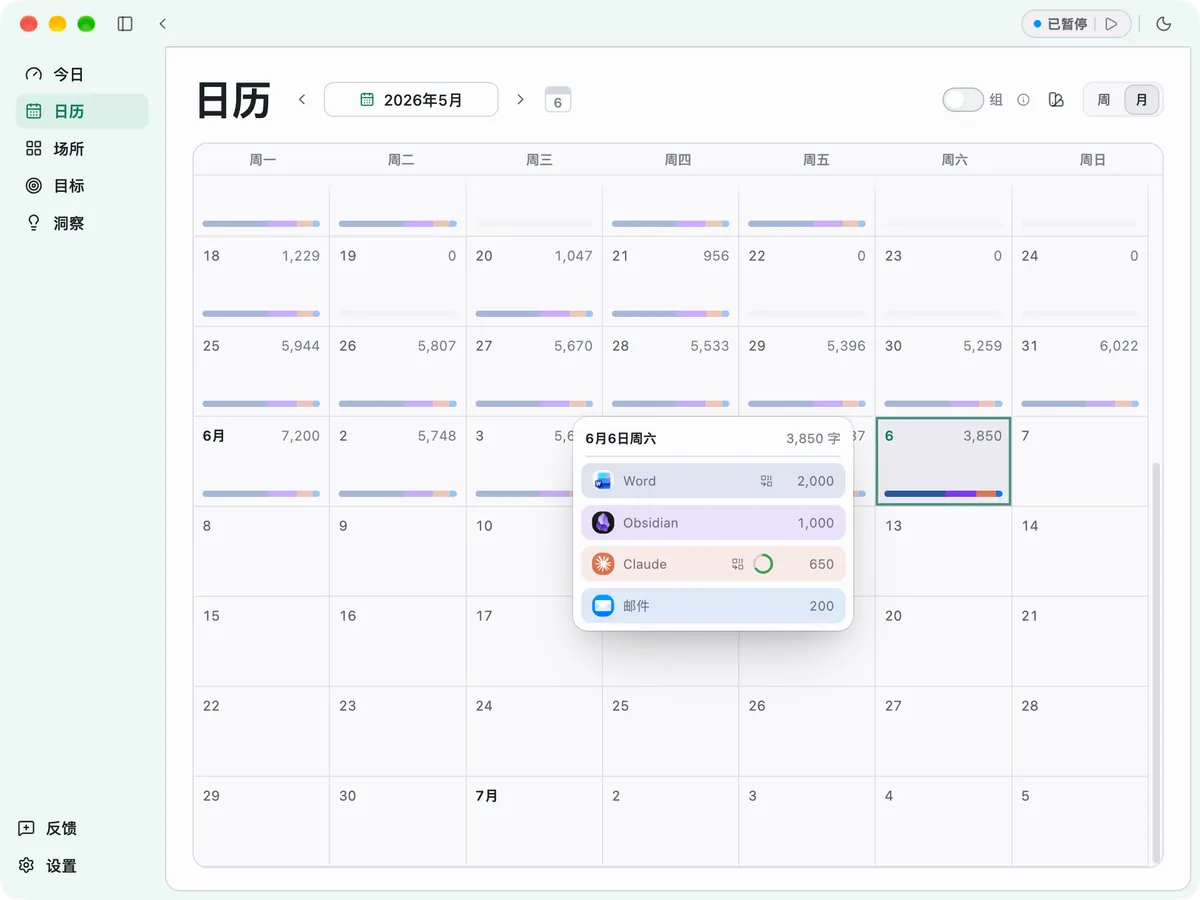Viewport: 1200px width, 900px height.
Task: Open 场所 in the sidebar
Action: [x=82, y=149]
